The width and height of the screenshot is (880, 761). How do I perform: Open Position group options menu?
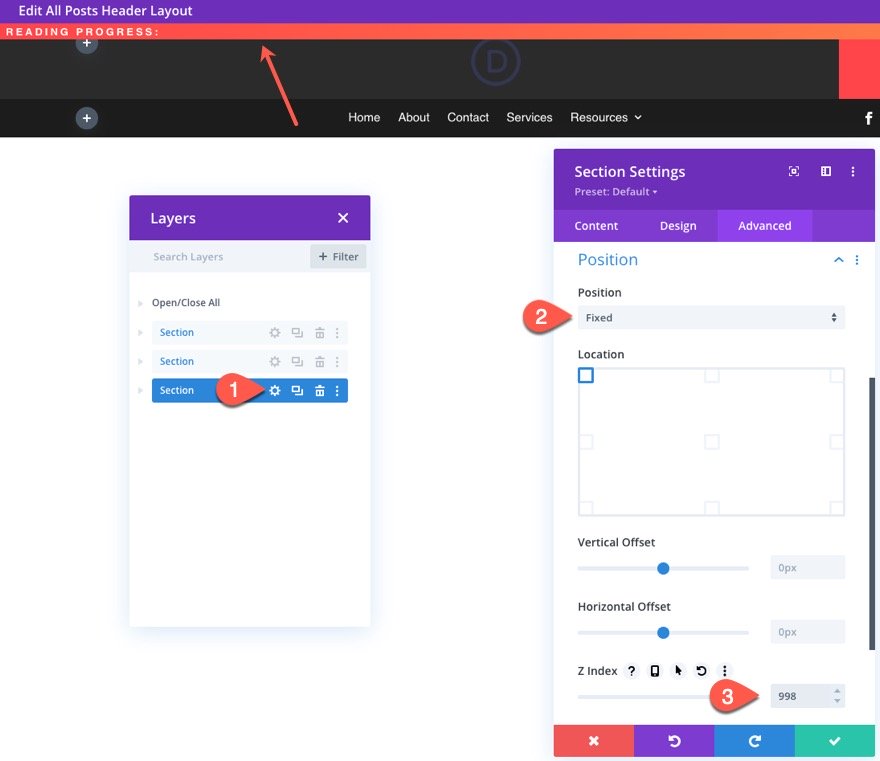tap(856, 260)
